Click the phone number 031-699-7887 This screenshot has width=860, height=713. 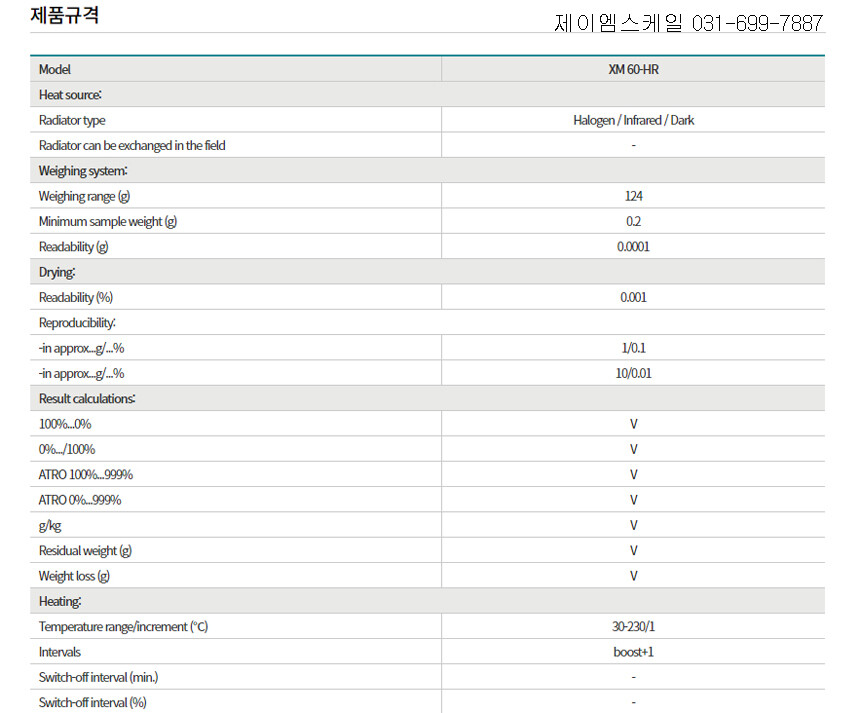click(757, 23)
